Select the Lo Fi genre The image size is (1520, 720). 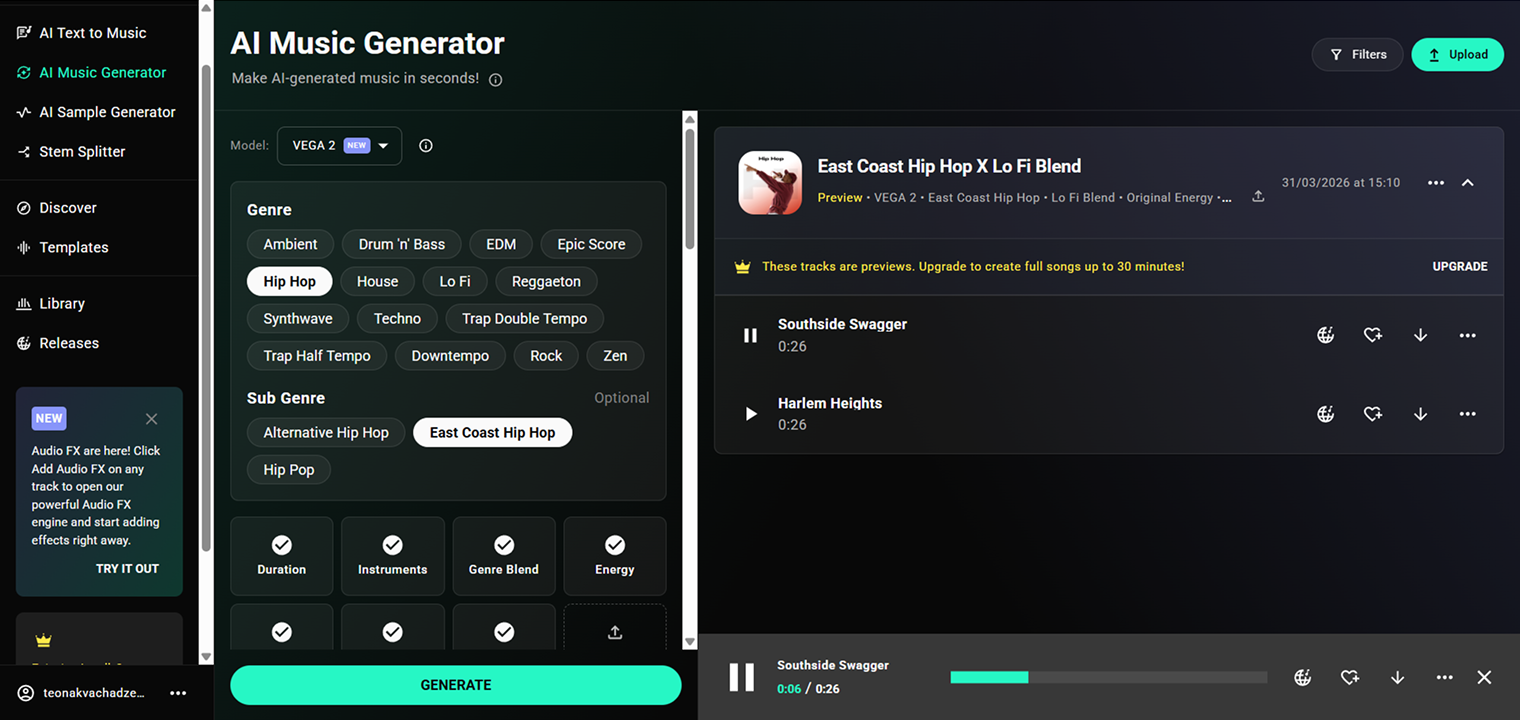tap(455, 281)
